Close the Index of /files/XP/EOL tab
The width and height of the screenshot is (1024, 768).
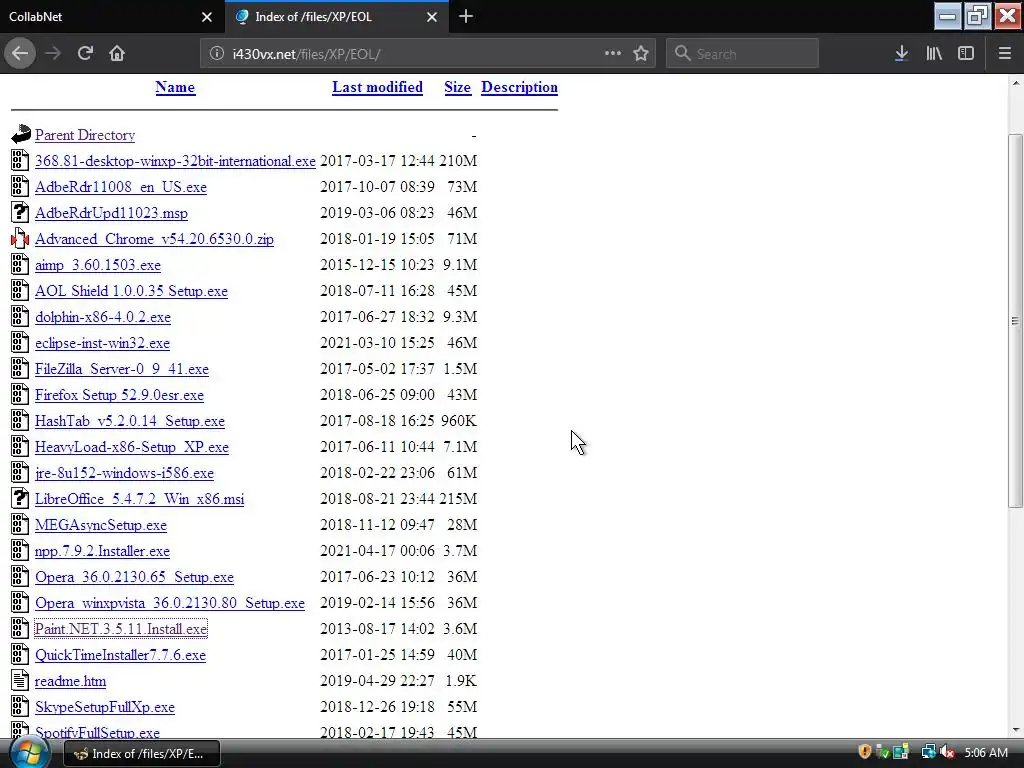coord(432,17)
